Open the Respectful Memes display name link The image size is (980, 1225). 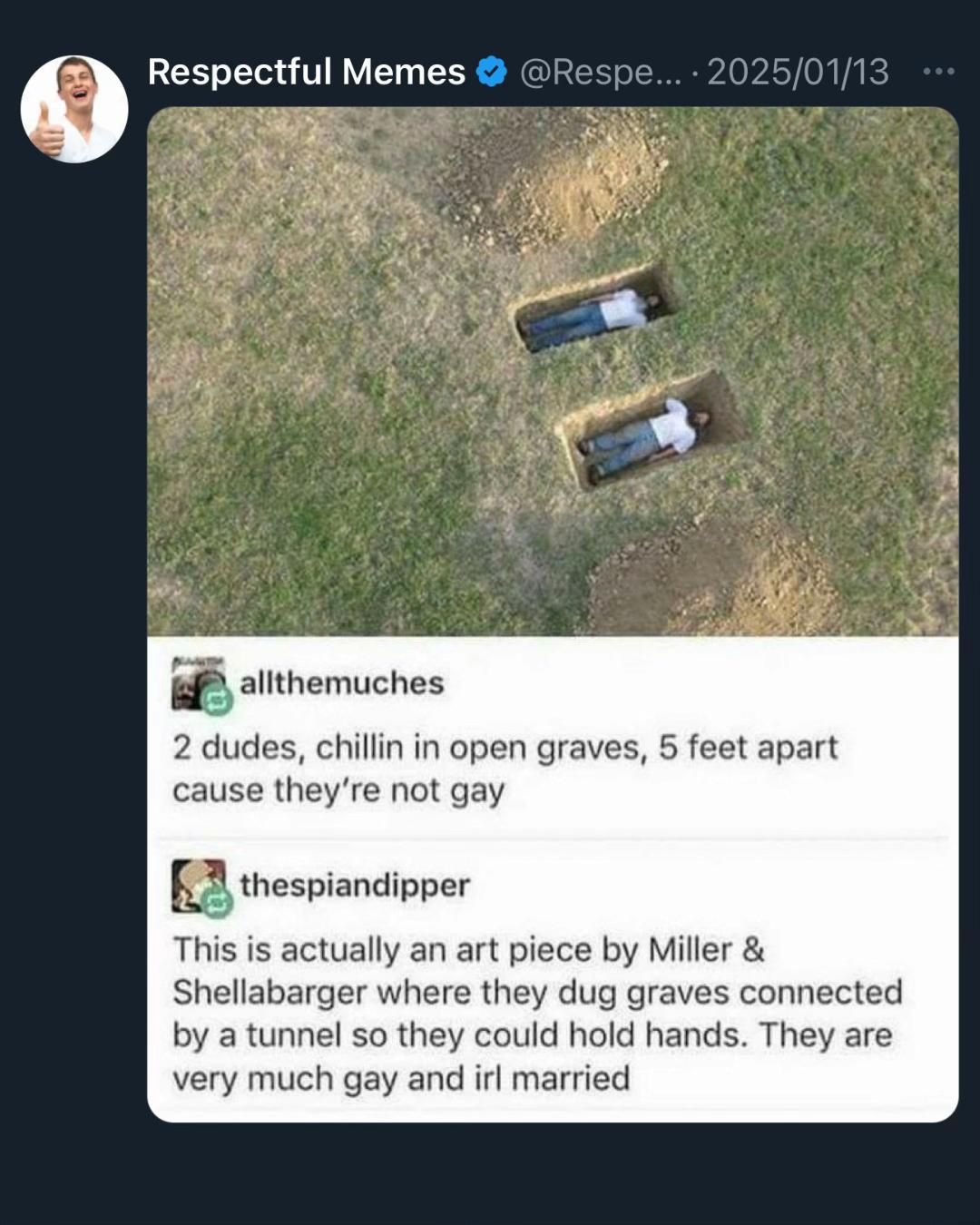click(x=307, y=72)
